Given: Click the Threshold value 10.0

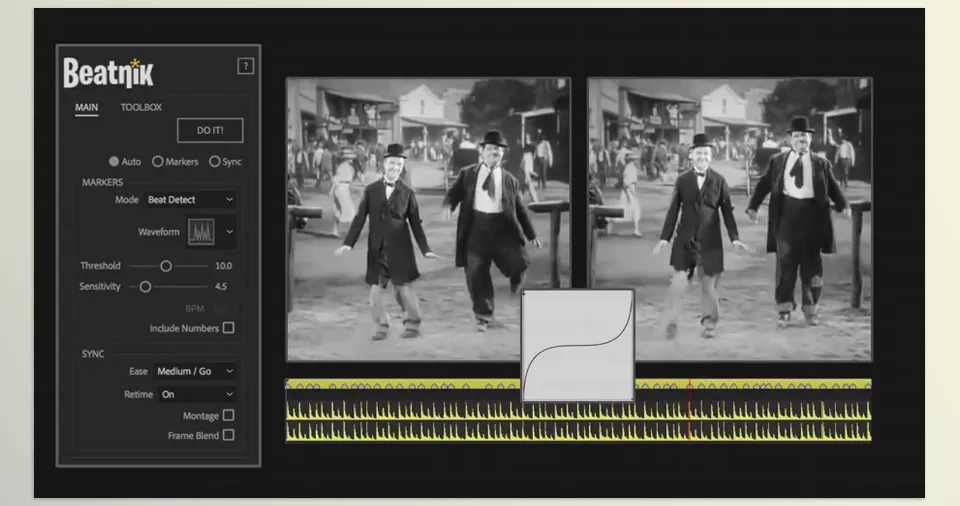Looking at the screenshot, I should point(223,266).
